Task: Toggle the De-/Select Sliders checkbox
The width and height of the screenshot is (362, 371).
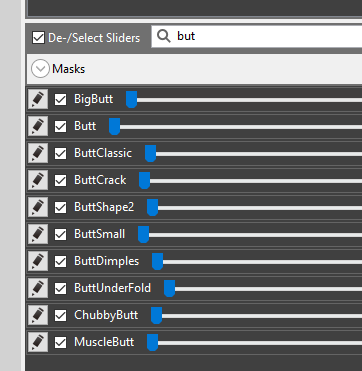Action: tap(38, 38)
